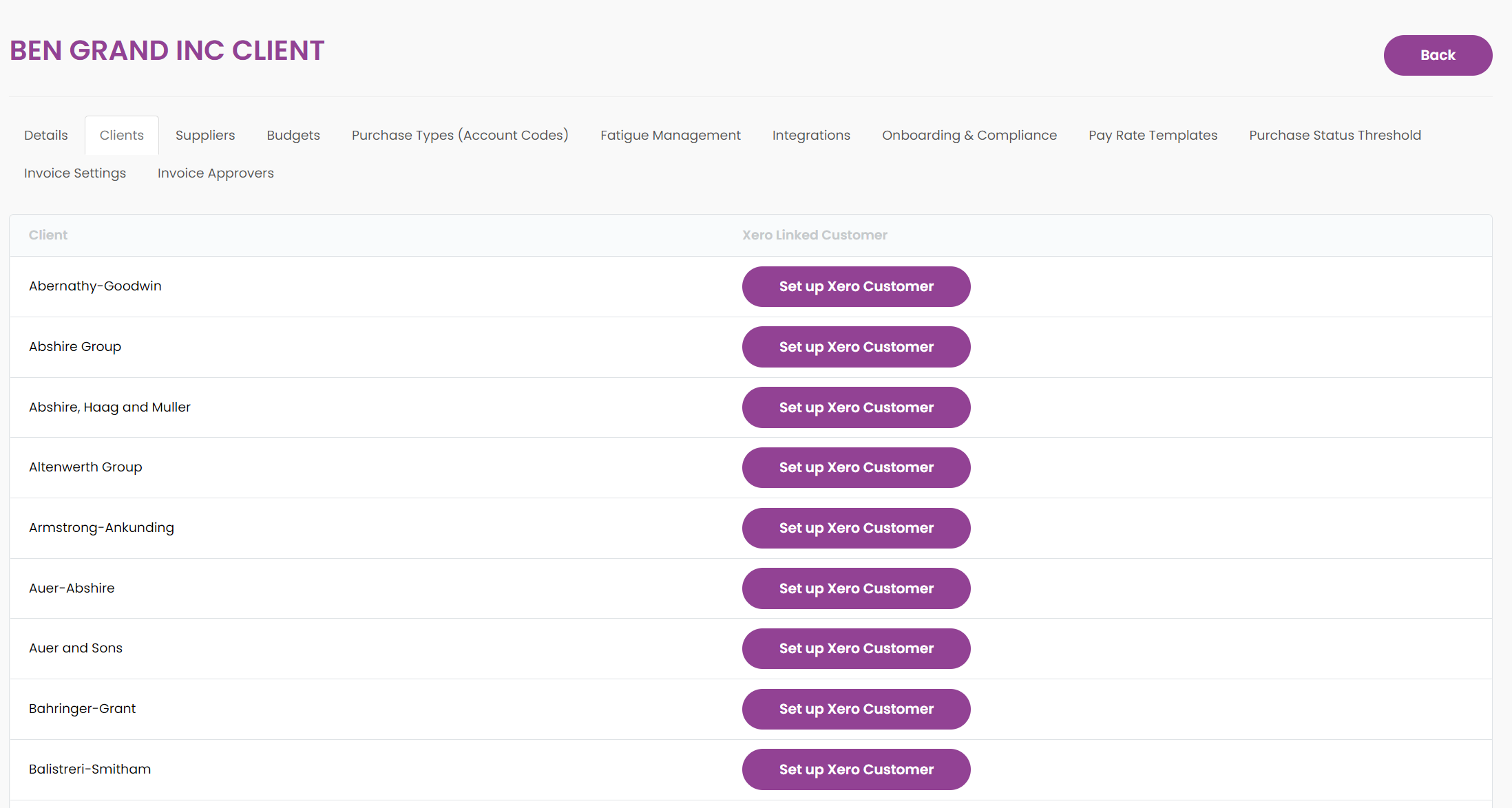Click the Abshire, Haag and Muller name
Screen dimensions: 1512x808
click(x=109, y=407)
